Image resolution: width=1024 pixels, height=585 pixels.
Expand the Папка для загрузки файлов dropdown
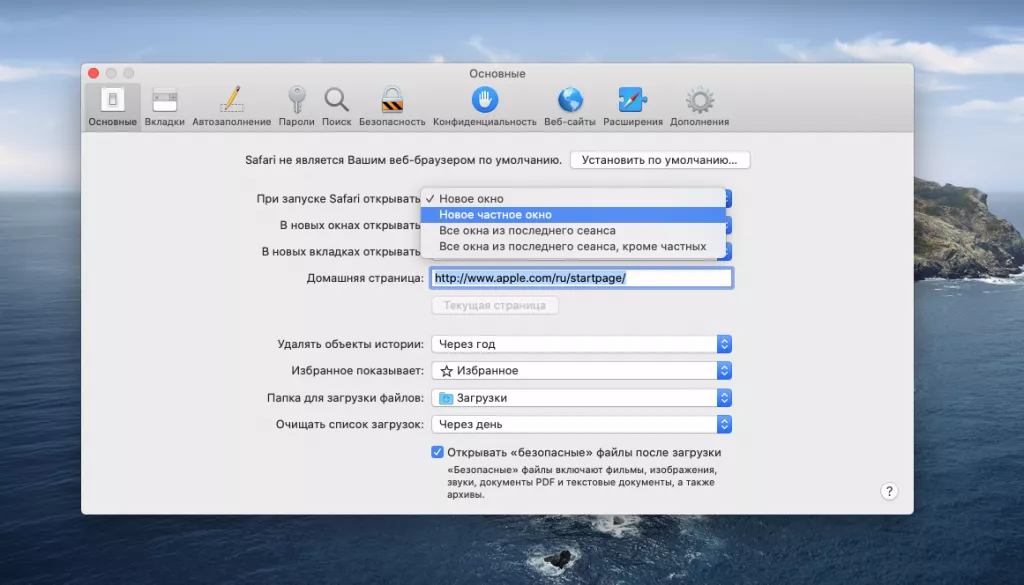click(x=581, y=397)
